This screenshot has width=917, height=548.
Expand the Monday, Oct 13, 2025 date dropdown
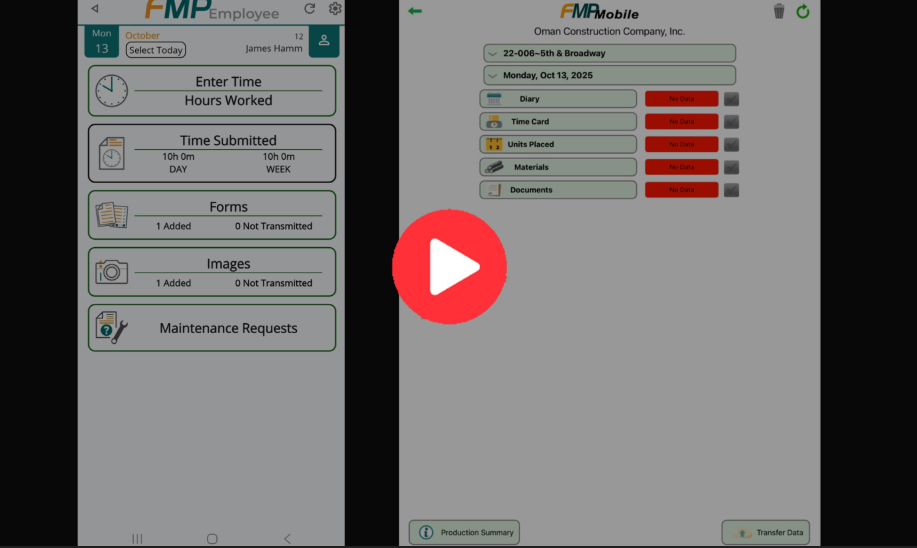tap(609, 75)
